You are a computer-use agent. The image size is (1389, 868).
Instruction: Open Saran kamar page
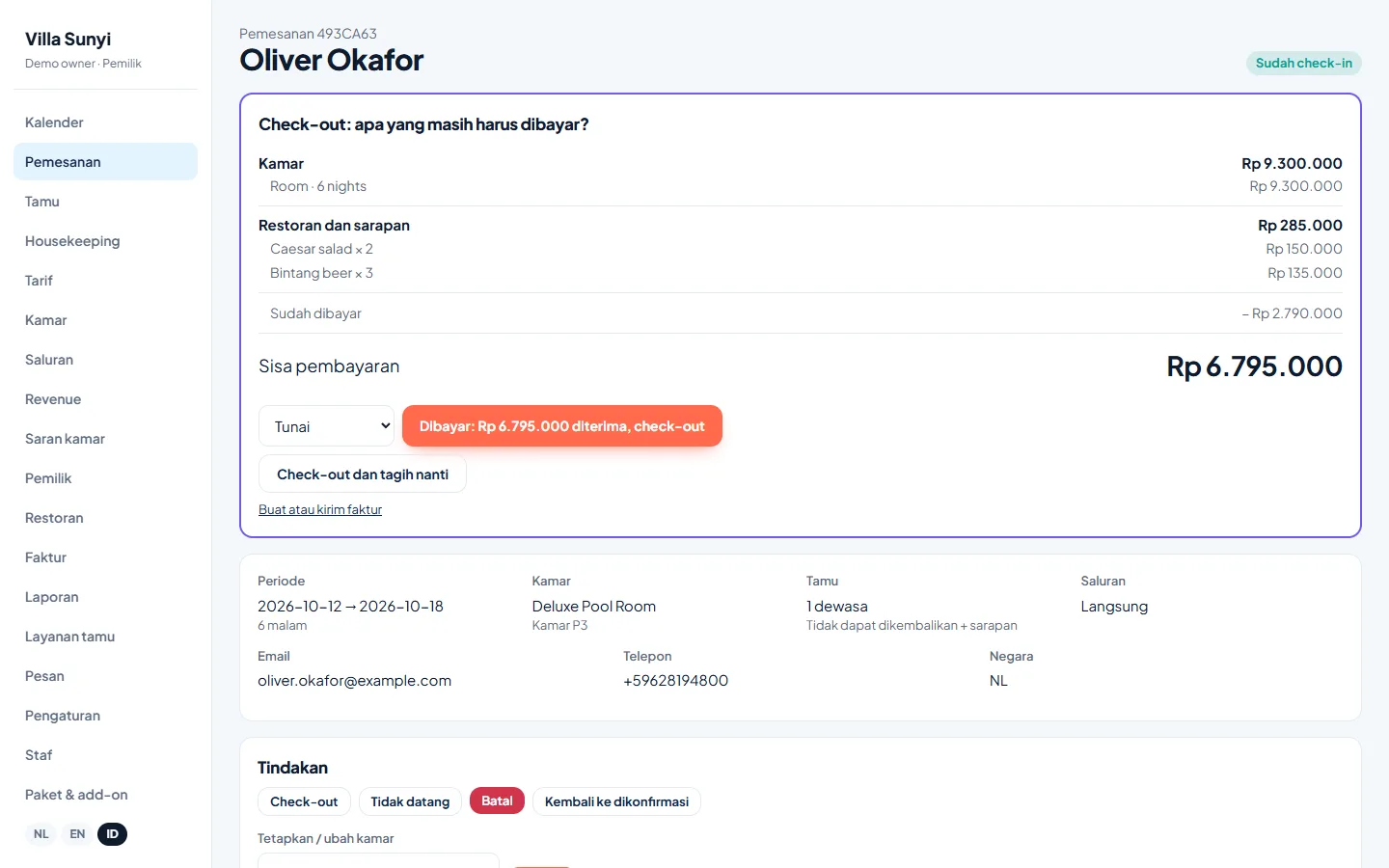105,439
